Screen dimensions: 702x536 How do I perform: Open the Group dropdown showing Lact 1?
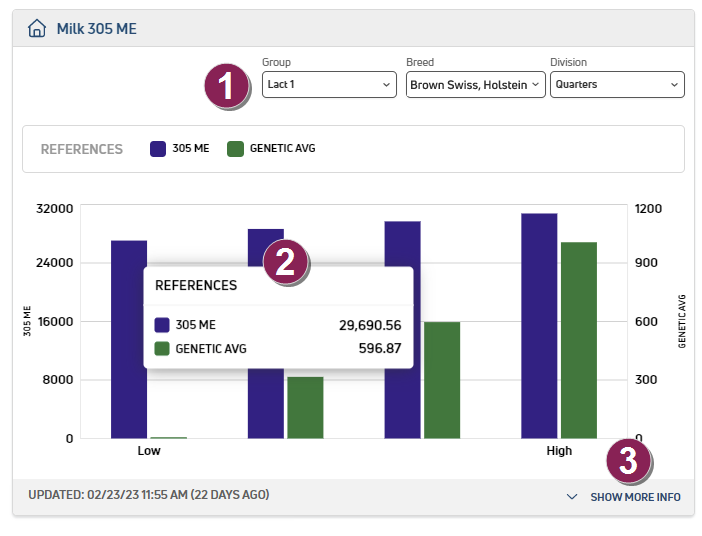pos(329,85)
